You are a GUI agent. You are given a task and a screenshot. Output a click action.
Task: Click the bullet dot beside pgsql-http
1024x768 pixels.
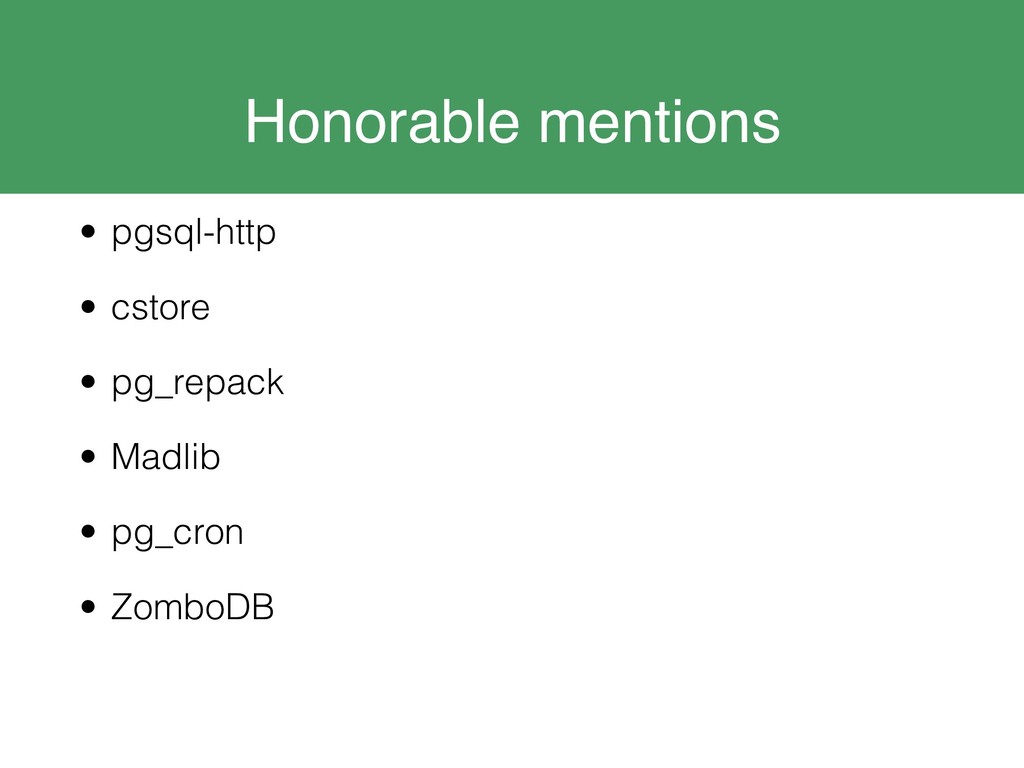tap(88, 232)
